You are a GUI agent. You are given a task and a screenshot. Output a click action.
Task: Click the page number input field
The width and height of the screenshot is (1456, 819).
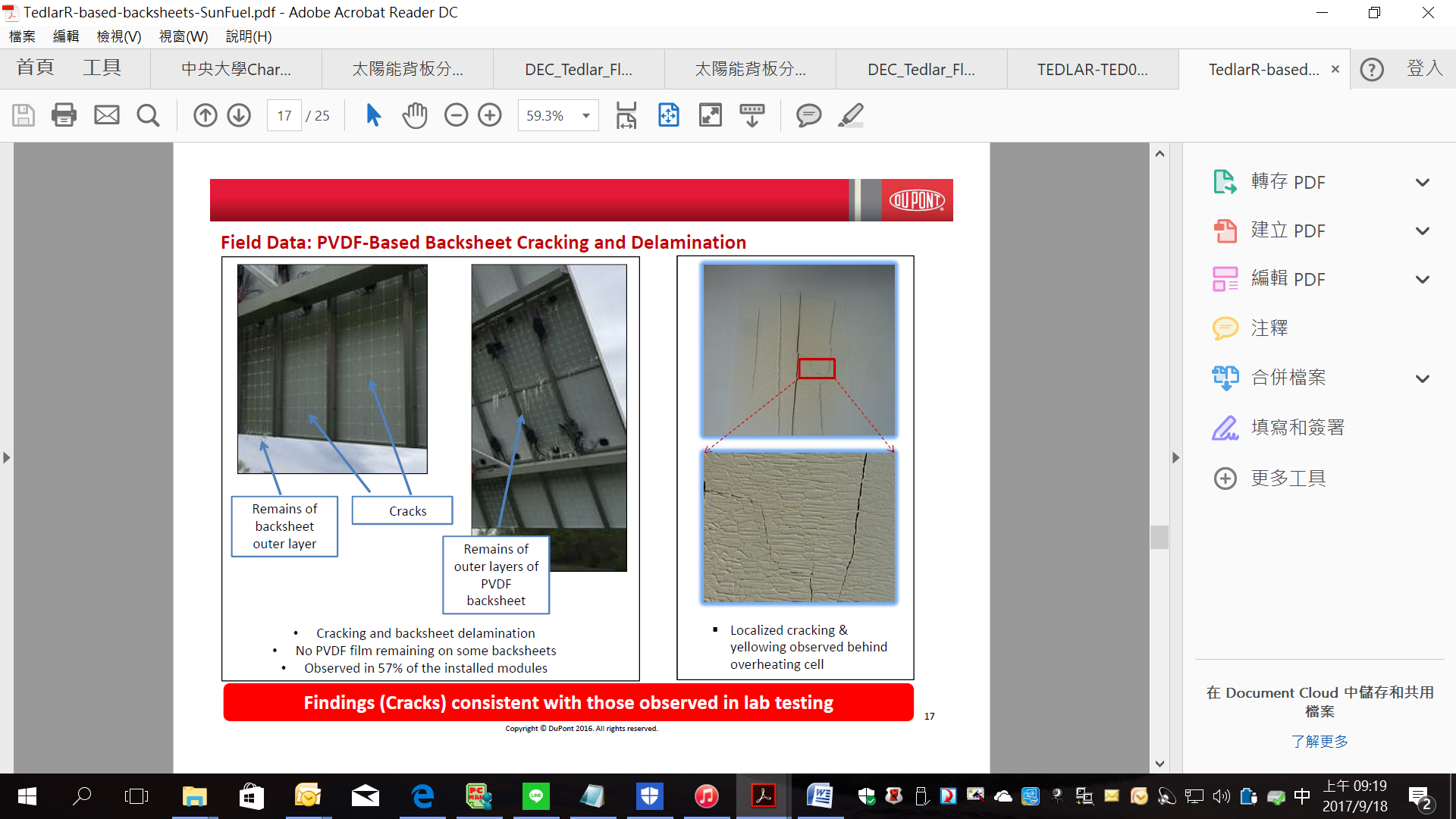click(x=284, y=115)
